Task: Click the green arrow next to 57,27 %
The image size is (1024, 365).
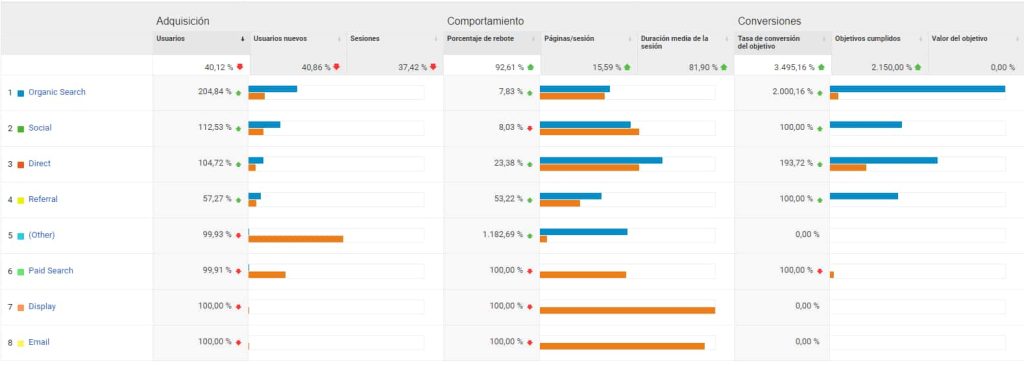Action: point(238,200)
